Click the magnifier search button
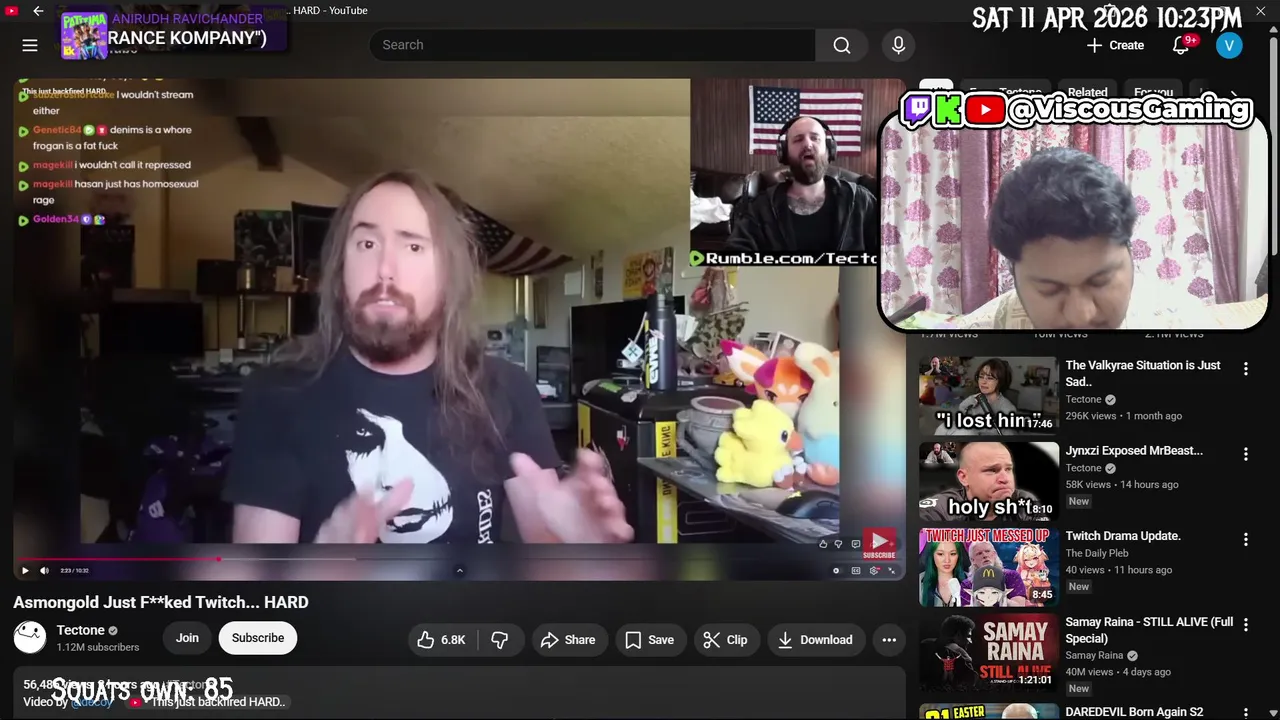This screenshot has height=720, width=1280. coord(842,45)
